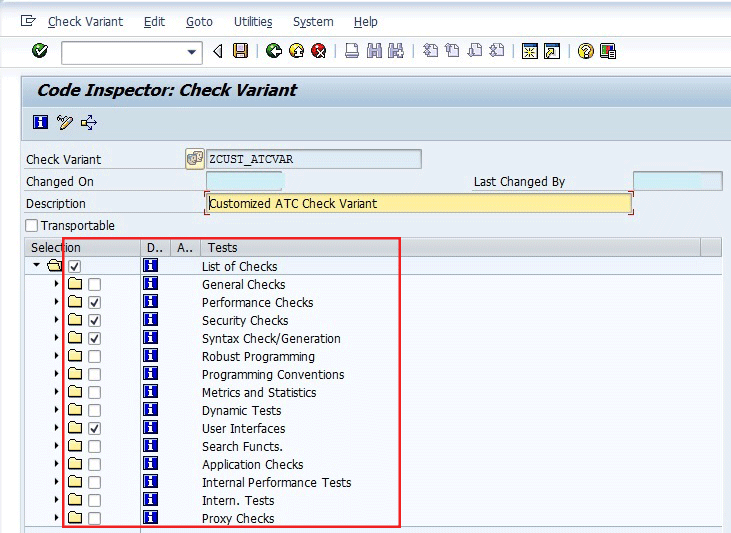The height and width of the screenshot is (533, 731).
Task: Click the yellow Exit arrow icon
Action: pos(297,50)
